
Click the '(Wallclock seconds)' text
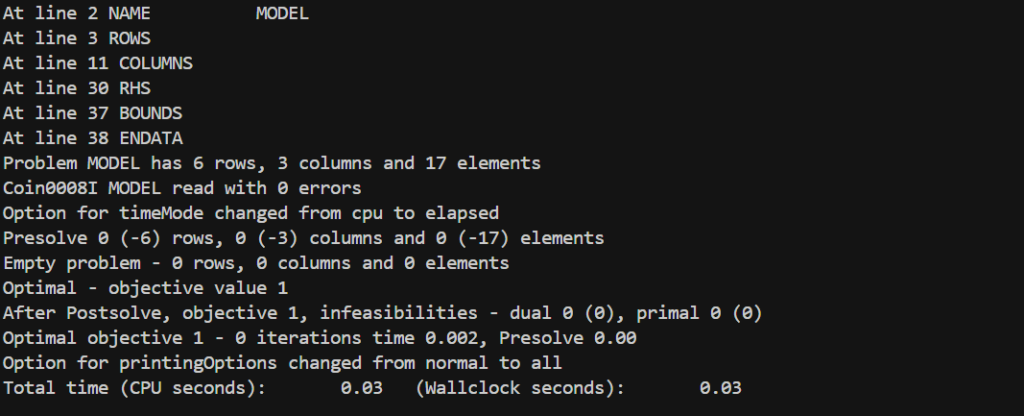click(520, 388)
